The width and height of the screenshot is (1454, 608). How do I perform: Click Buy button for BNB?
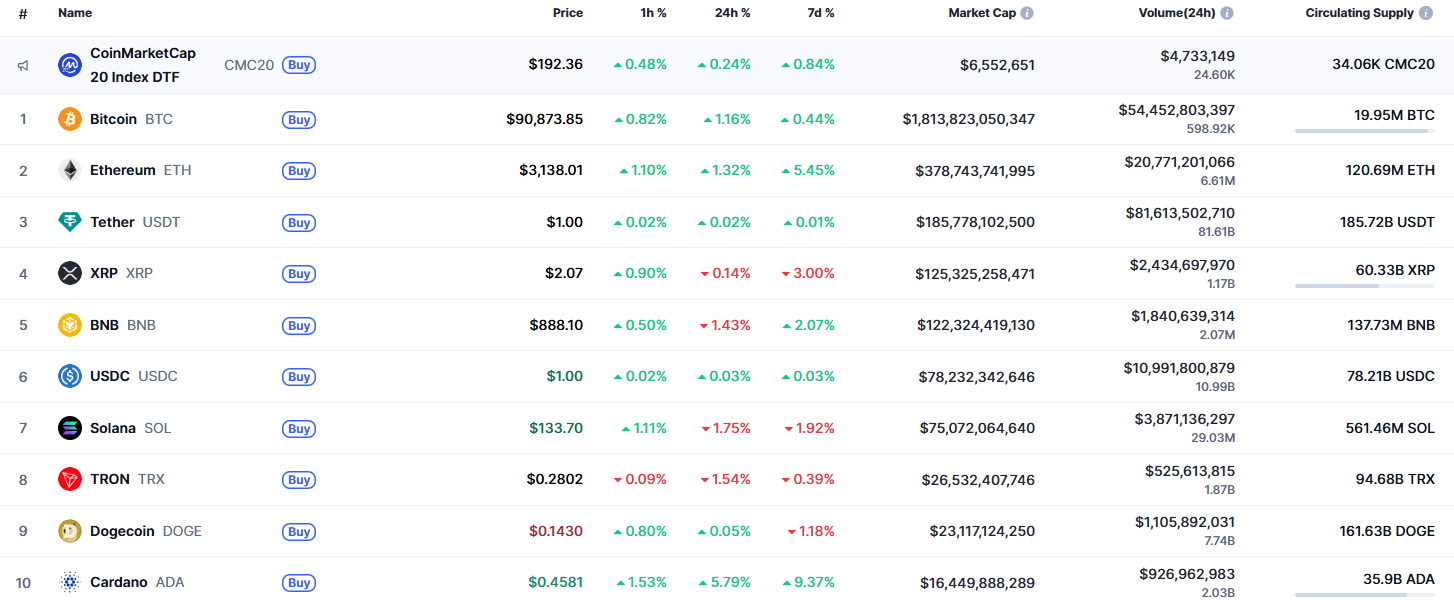(x=299, y=325)
